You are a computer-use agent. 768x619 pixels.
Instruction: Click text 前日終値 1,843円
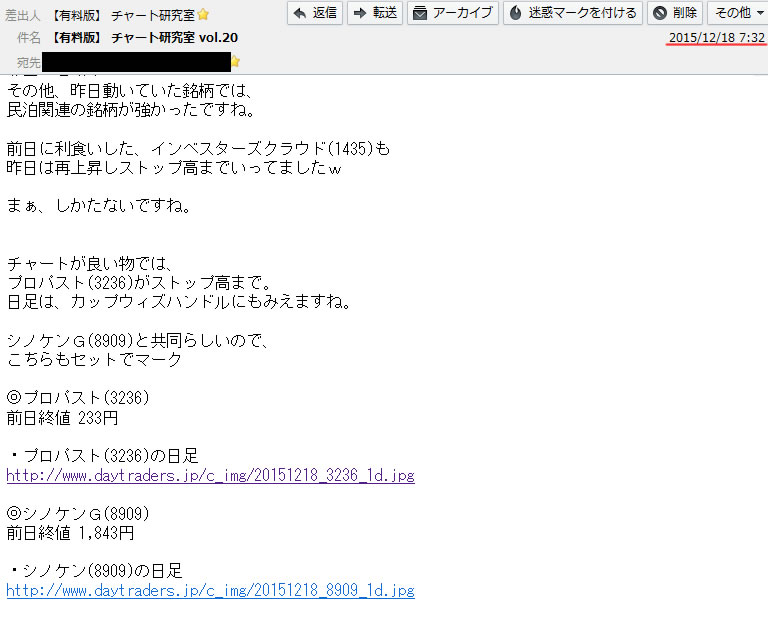[x=70, y=533]
